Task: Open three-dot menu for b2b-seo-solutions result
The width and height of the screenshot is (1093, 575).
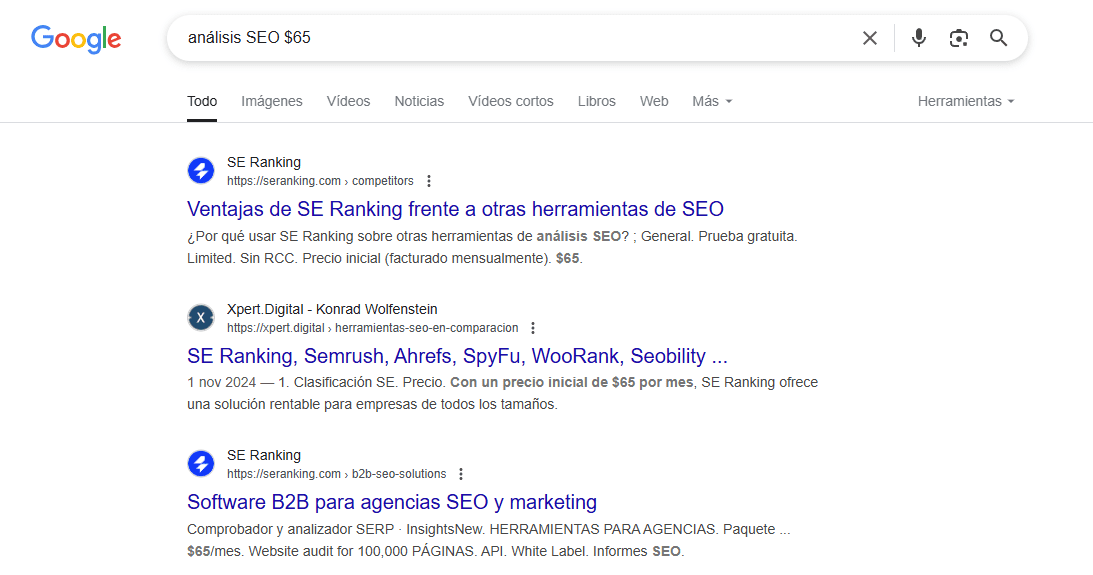Action: coord(461,474)
